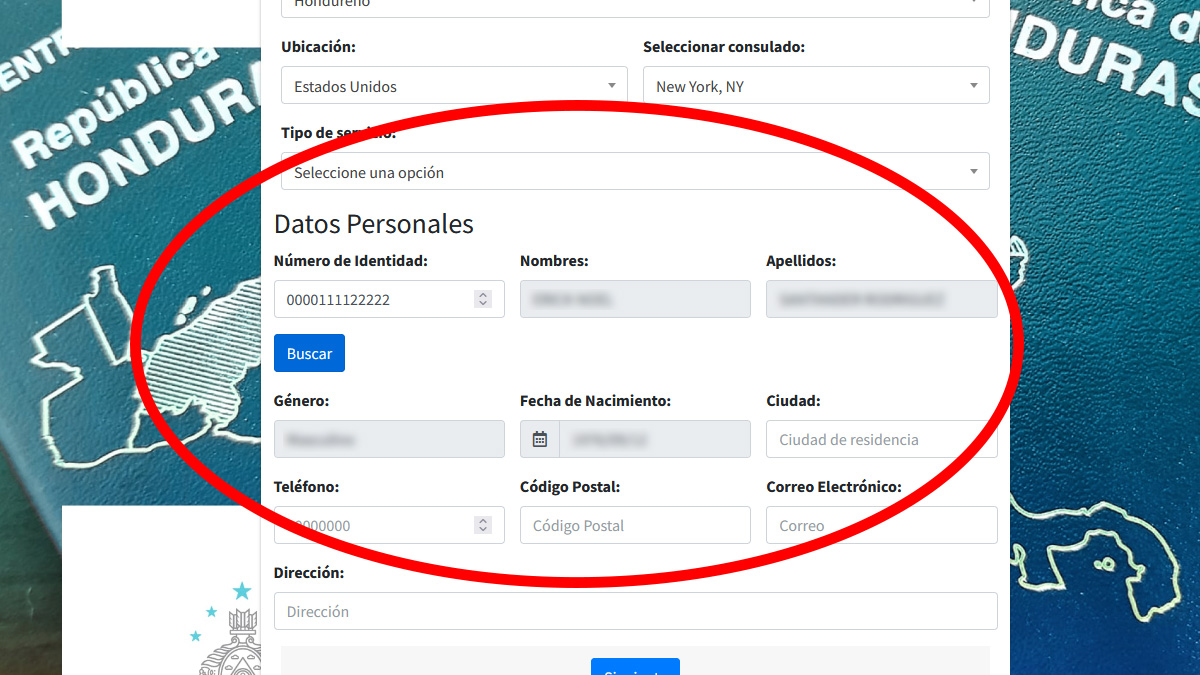The height and width of the screenshot is (675, 1200).
Task: Click the chevron on the Seleccionar consulado dropdown
Action: 973,85
